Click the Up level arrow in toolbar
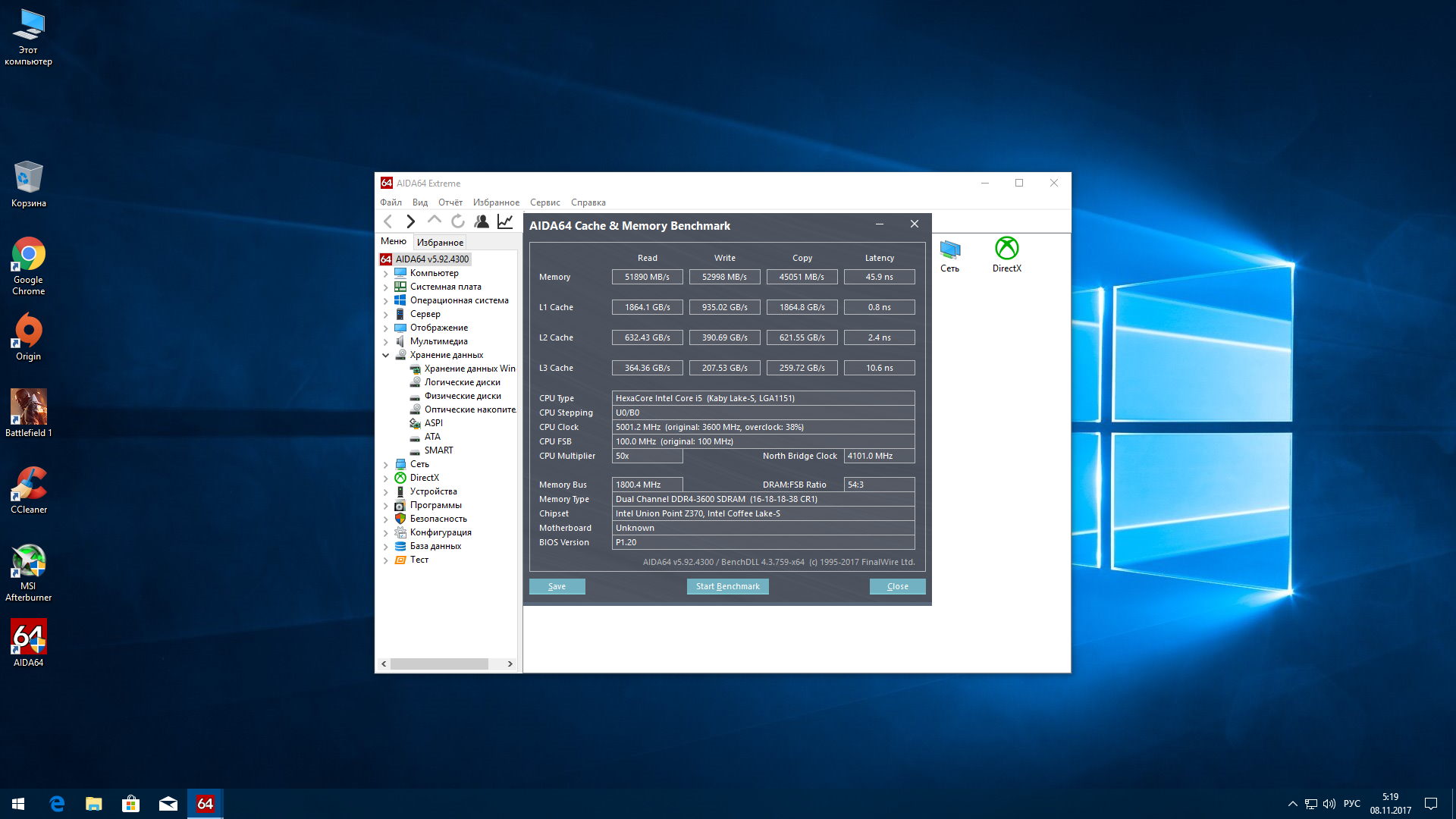 (434, 221)
